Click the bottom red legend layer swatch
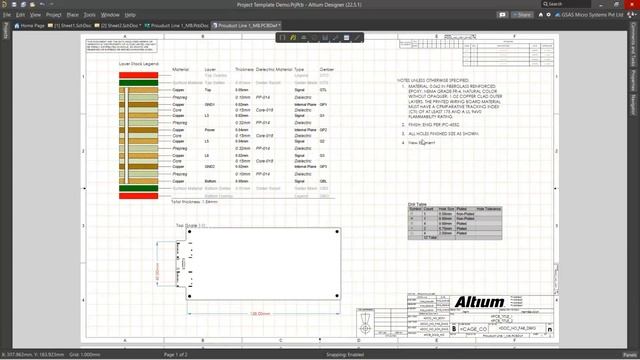640x360 pixels. pyautogui.click(x=138, y=196)
